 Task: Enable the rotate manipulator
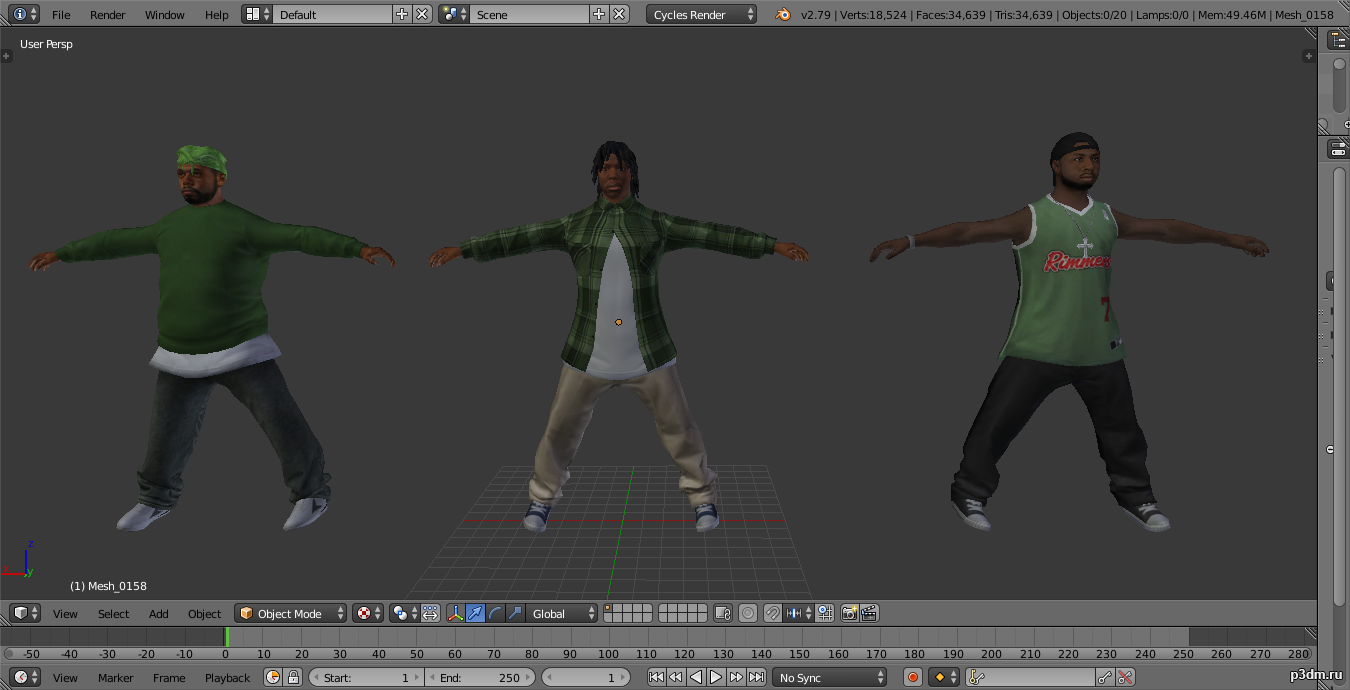tap(496, 613)
